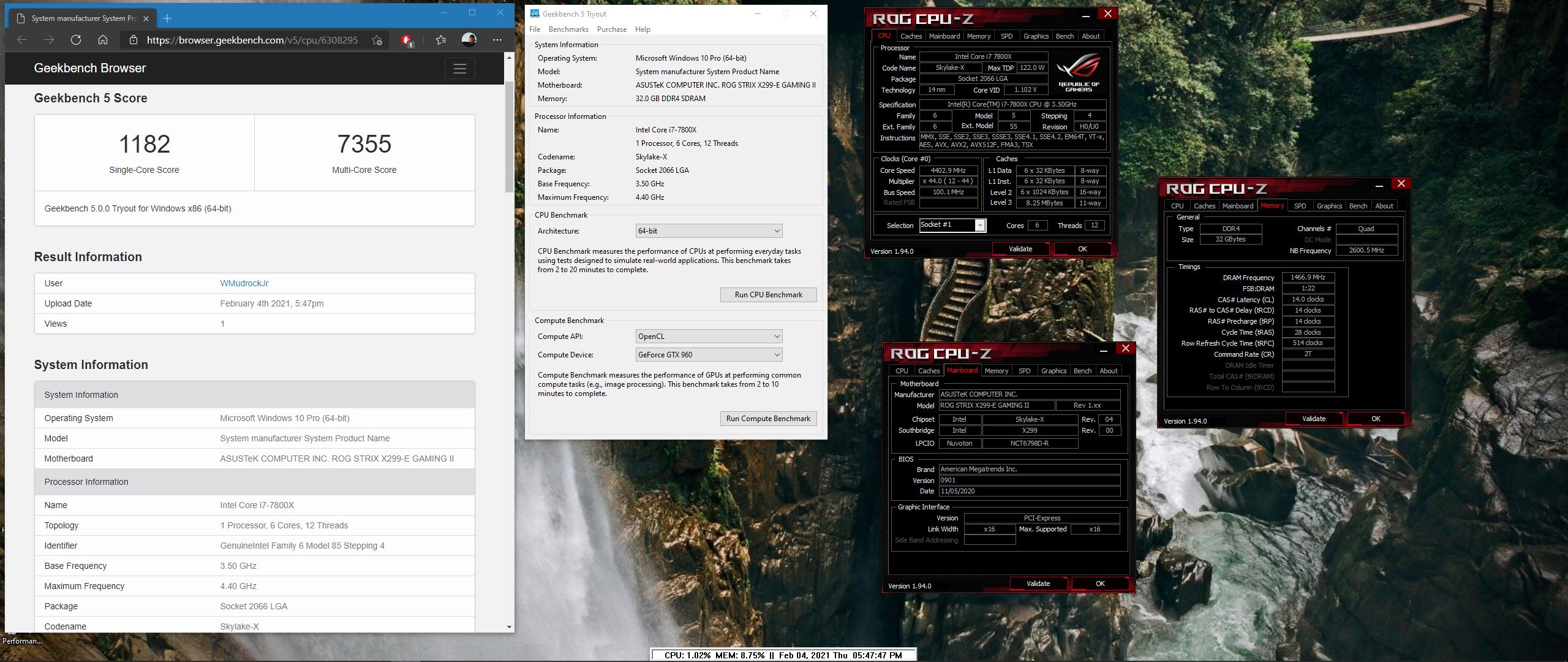1568x662 pixels.
Task: Click the February 4th 2021 upload date
Action: (271, 303)
